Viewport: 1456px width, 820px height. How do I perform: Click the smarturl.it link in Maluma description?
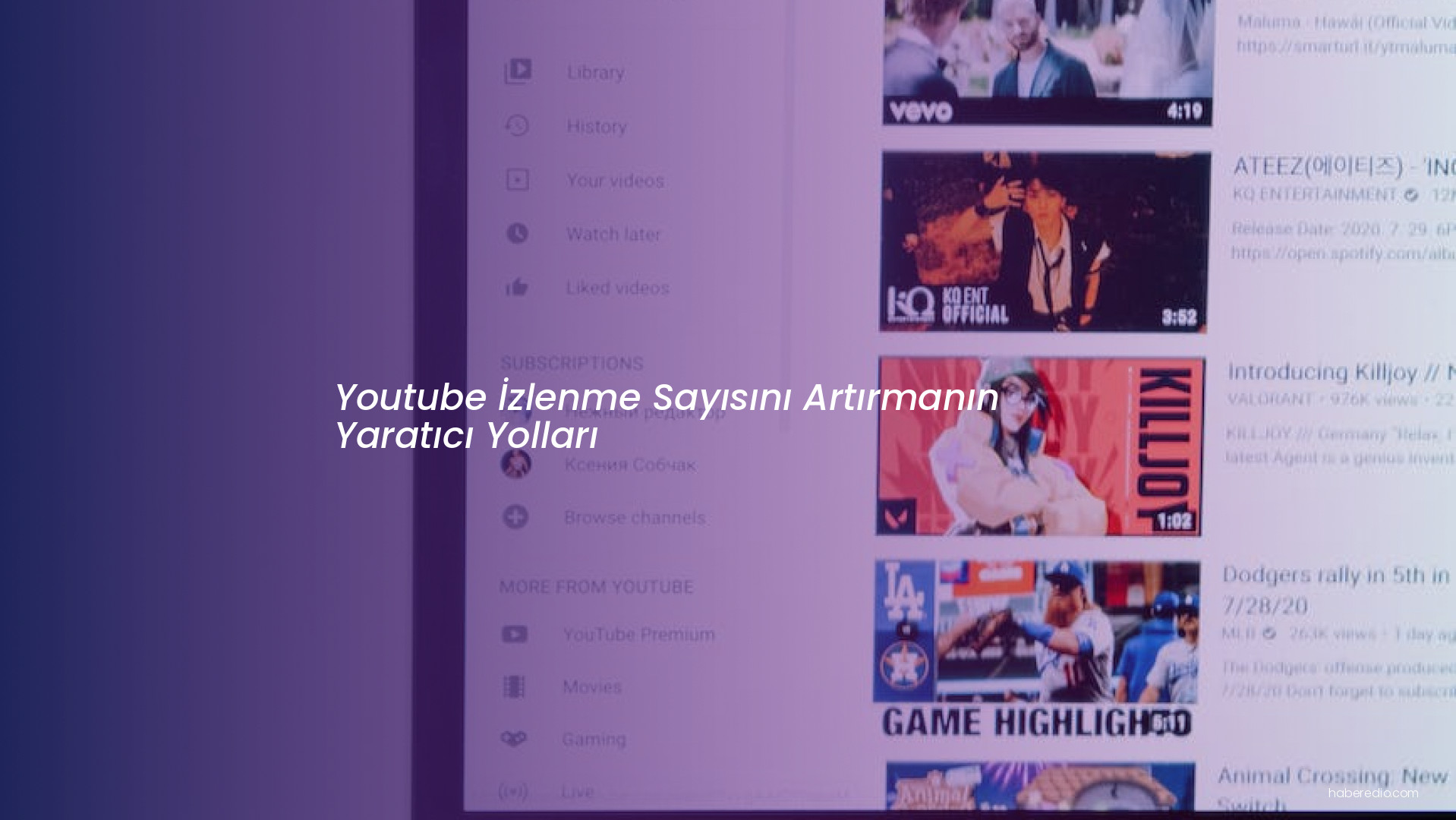1346,46
